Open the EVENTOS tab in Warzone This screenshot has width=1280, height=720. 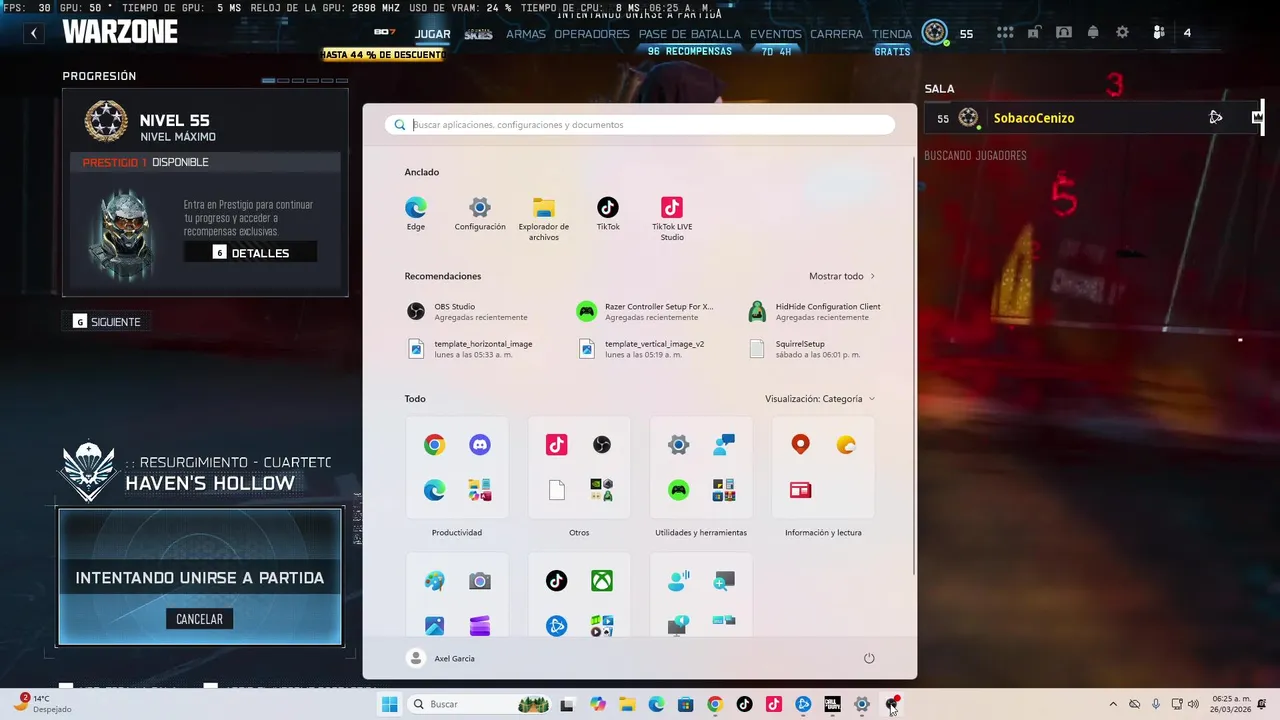(776, 34)
